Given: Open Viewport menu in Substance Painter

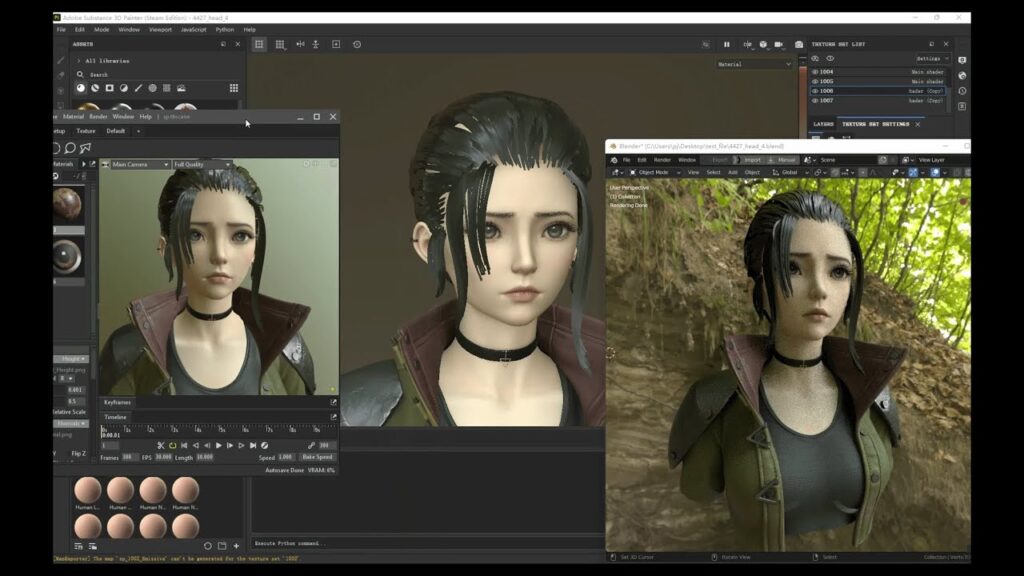Looking at the screenshot, I should click(x=160, y=29).
